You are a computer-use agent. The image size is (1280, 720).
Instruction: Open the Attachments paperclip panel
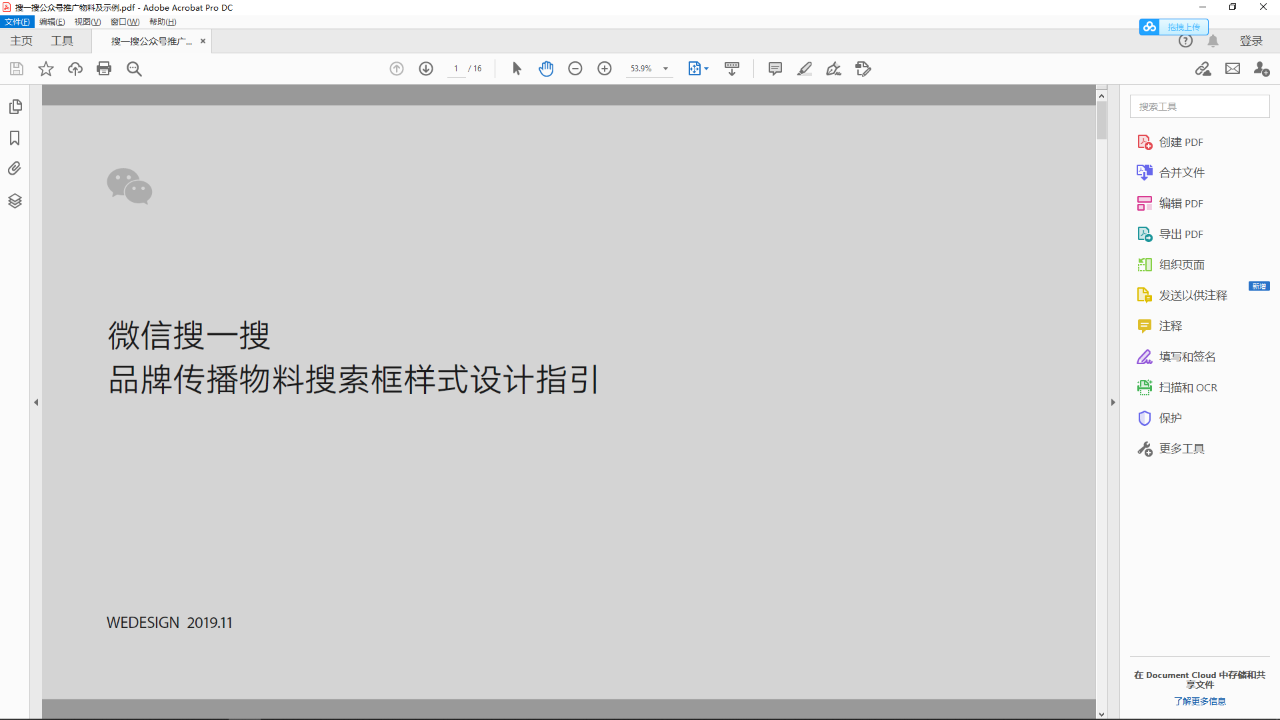pos(15,169)
